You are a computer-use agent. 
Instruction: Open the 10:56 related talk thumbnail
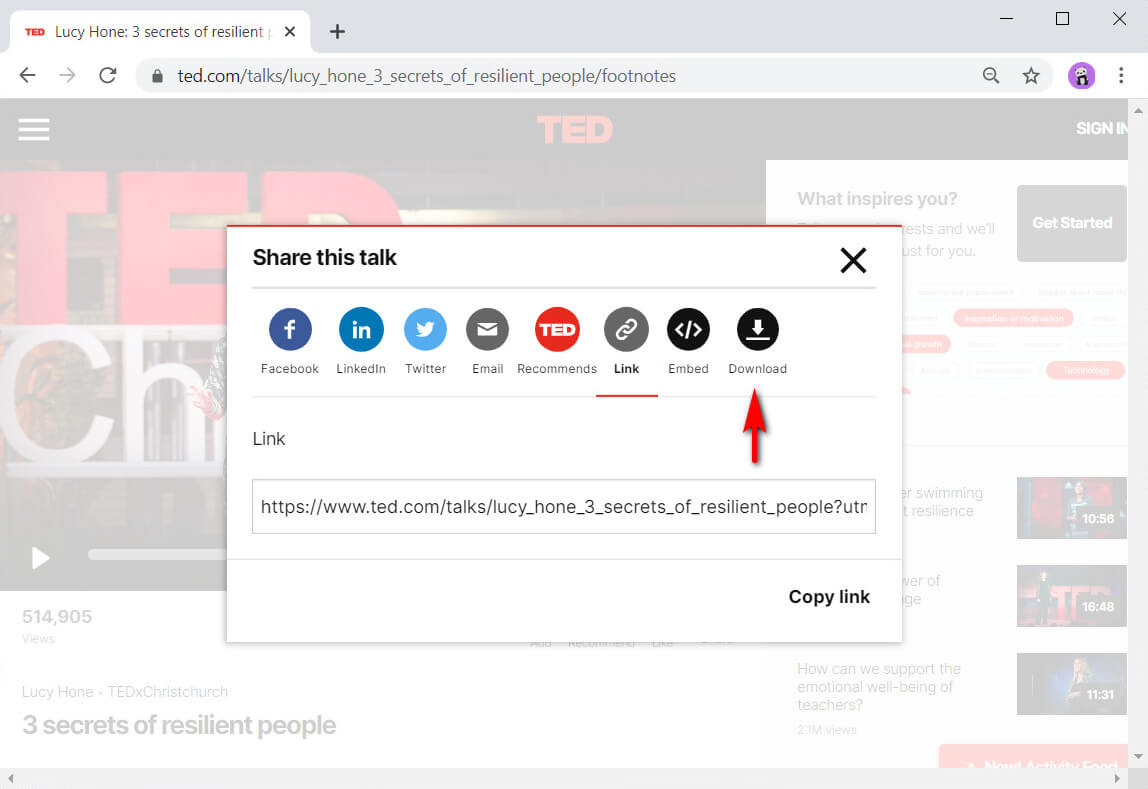[x=1071, y=508]
